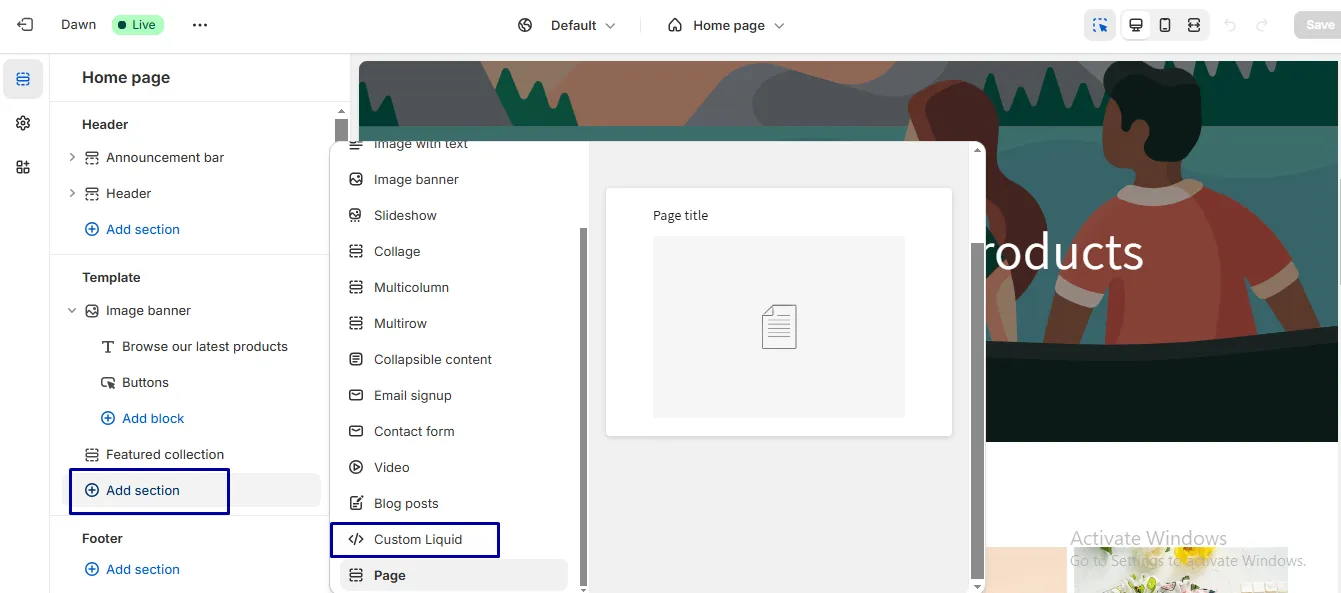This screenshot has height=593, width=1341.
Task: Expand the Announcement bar section
Action: point(72,157)
